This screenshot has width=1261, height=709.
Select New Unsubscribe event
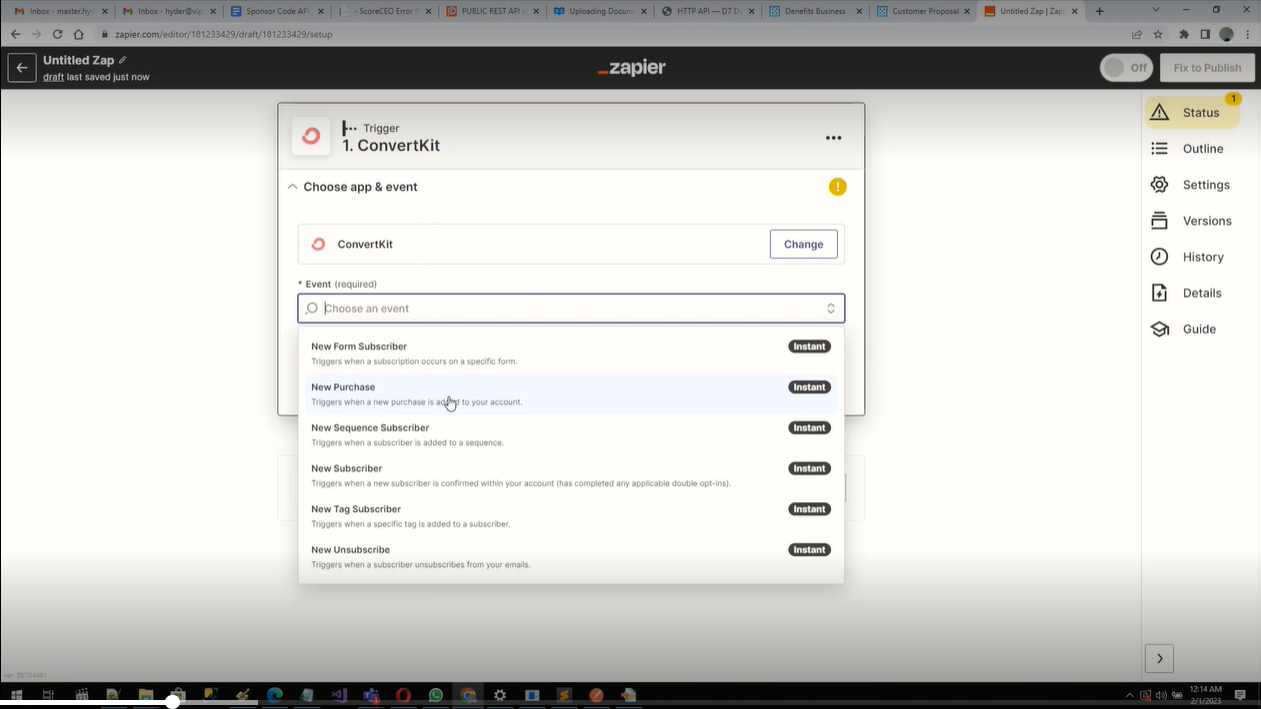coord(571,557)
